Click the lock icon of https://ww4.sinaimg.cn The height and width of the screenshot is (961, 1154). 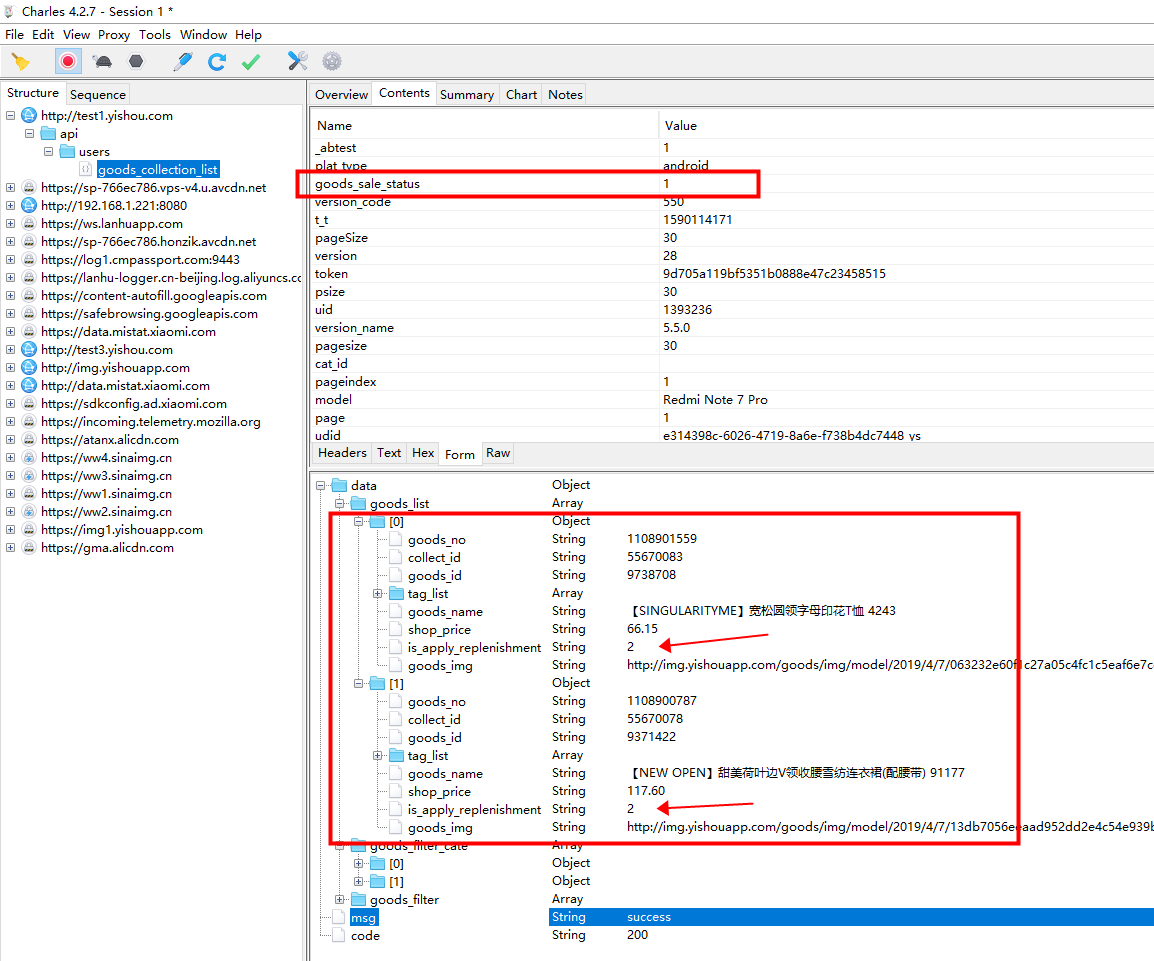(x=29, y=458)
